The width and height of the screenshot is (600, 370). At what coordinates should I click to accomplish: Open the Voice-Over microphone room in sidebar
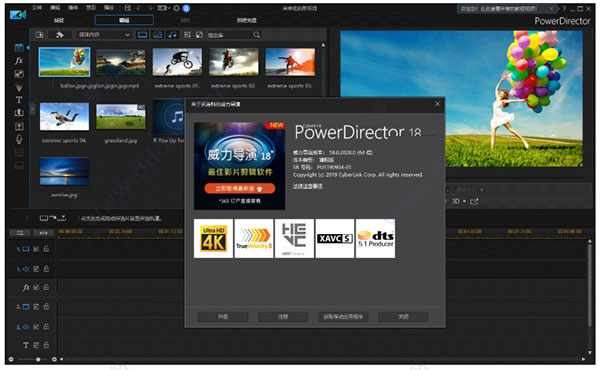point(19,139)
